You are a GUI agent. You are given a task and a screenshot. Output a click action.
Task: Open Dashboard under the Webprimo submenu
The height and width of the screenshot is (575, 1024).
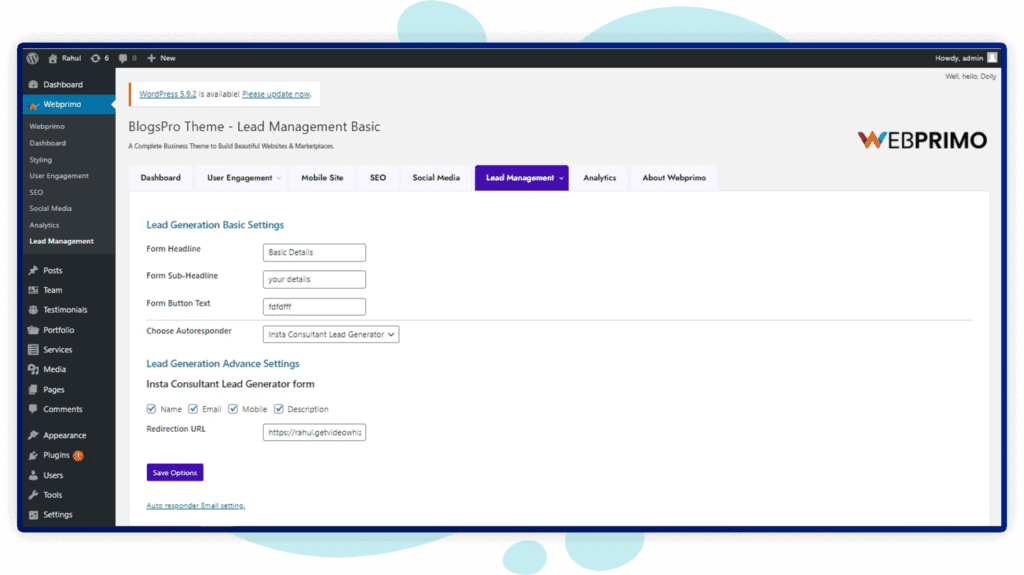coord(48,143)
